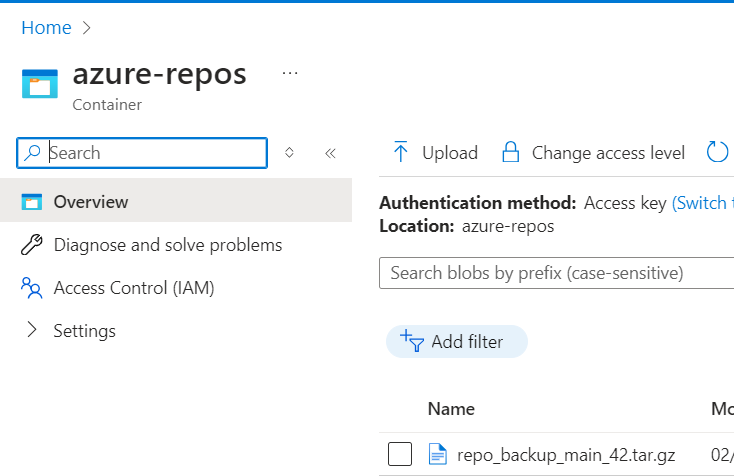The height and width of the screenshot is (476, 734).
Task: Click the azure-repos Location value
Action: click(x=508, y=227)
